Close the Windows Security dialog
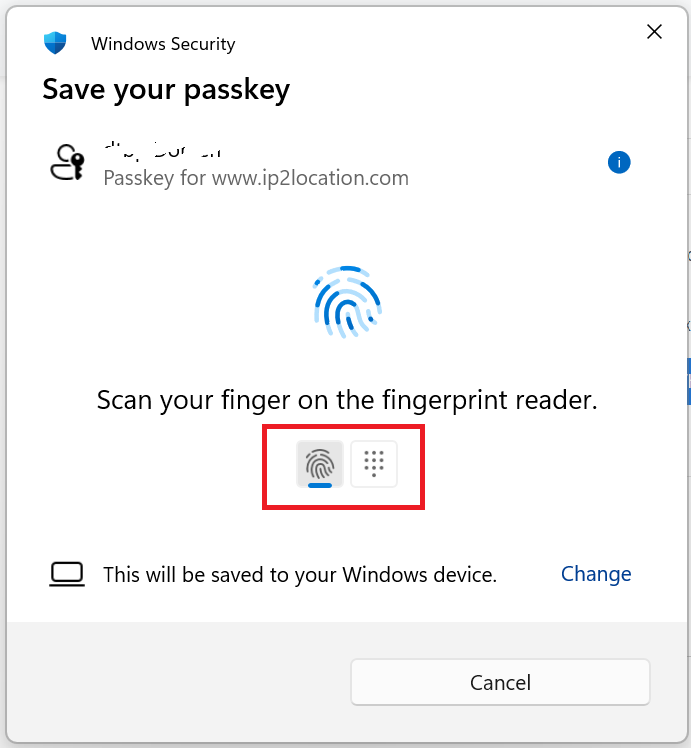Screen dimensions: 691x748 pos(654,32)
